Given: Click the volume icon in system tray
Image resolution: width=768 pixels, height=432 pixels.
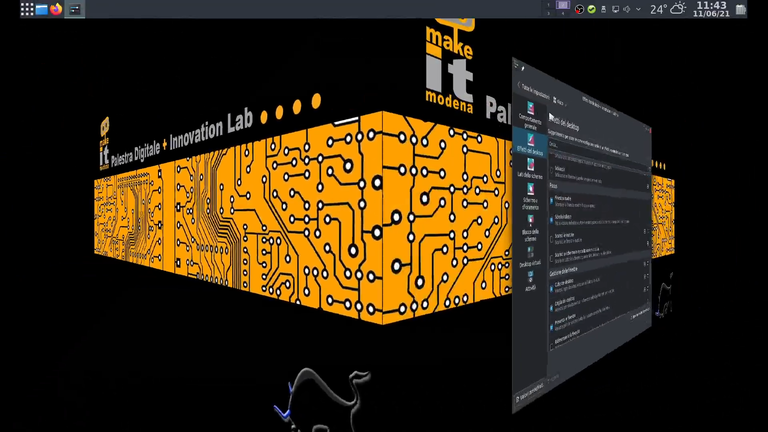Looking at the screenshot, I should click(x=627, y=9).
